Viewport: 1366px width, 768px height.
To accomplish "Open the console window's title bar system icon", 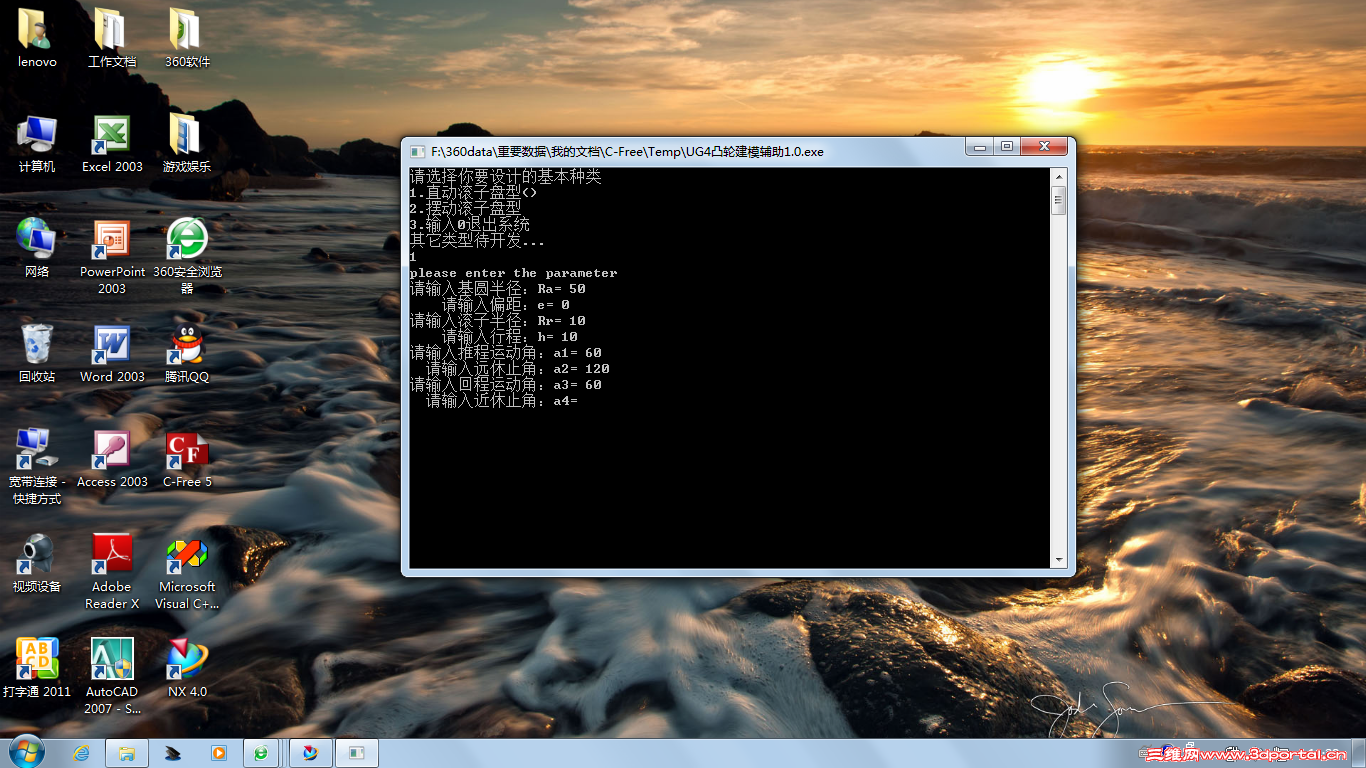I will pos(418,152).
